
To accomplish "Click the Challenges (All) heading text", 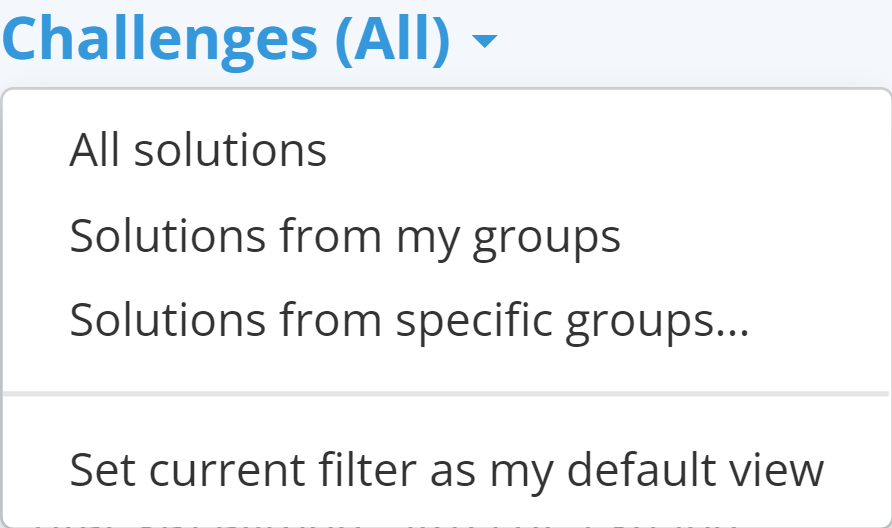I will click(226, 40).
